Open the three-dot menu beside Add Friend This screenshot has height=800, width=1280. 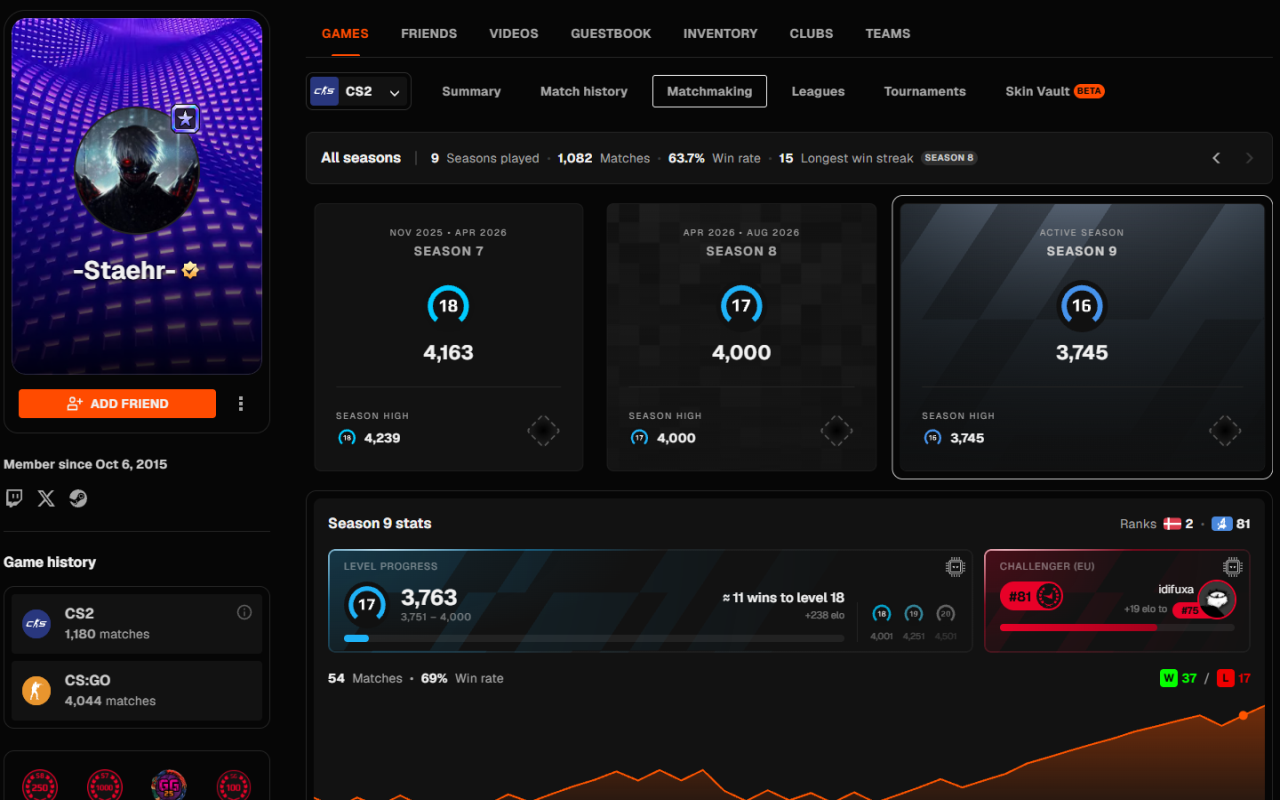click(241, 404)
